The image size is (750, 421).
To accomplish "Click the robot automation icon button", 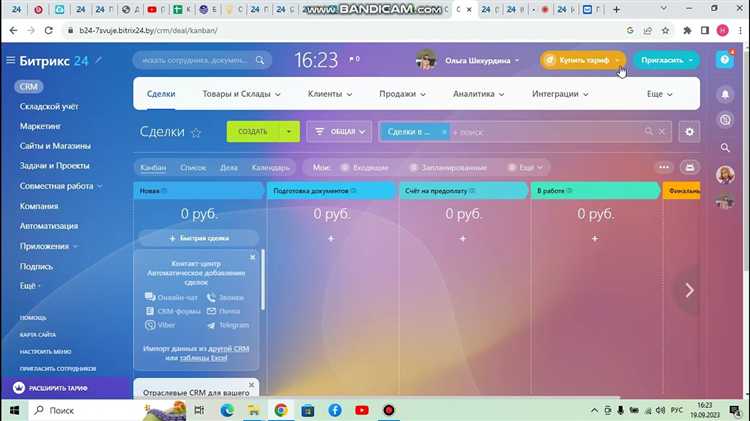I will (689, 167).
